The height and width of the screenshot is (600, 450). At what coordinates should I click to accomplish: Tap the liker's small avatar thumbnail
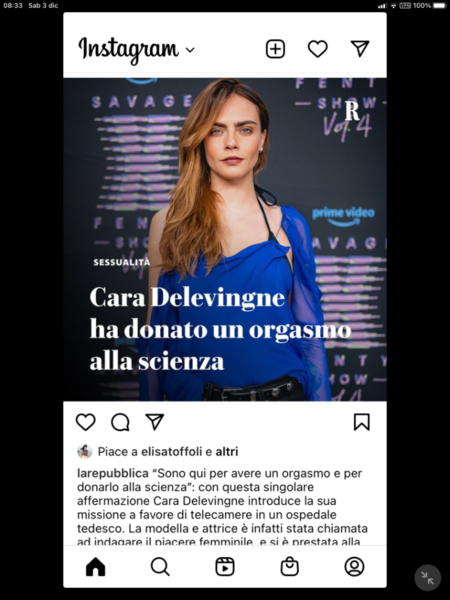click(85, 452)
